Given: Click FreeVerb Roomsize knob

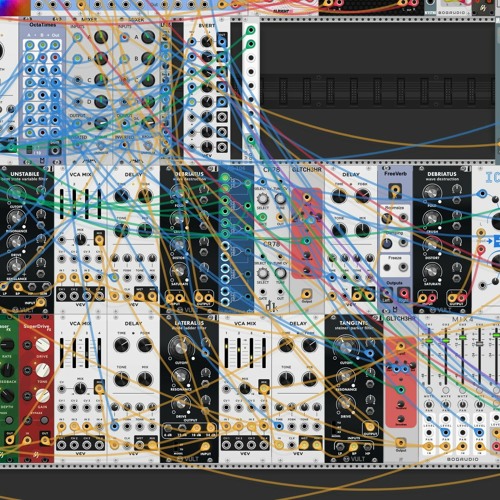Looking at the screenshot, I should point(387,219).
